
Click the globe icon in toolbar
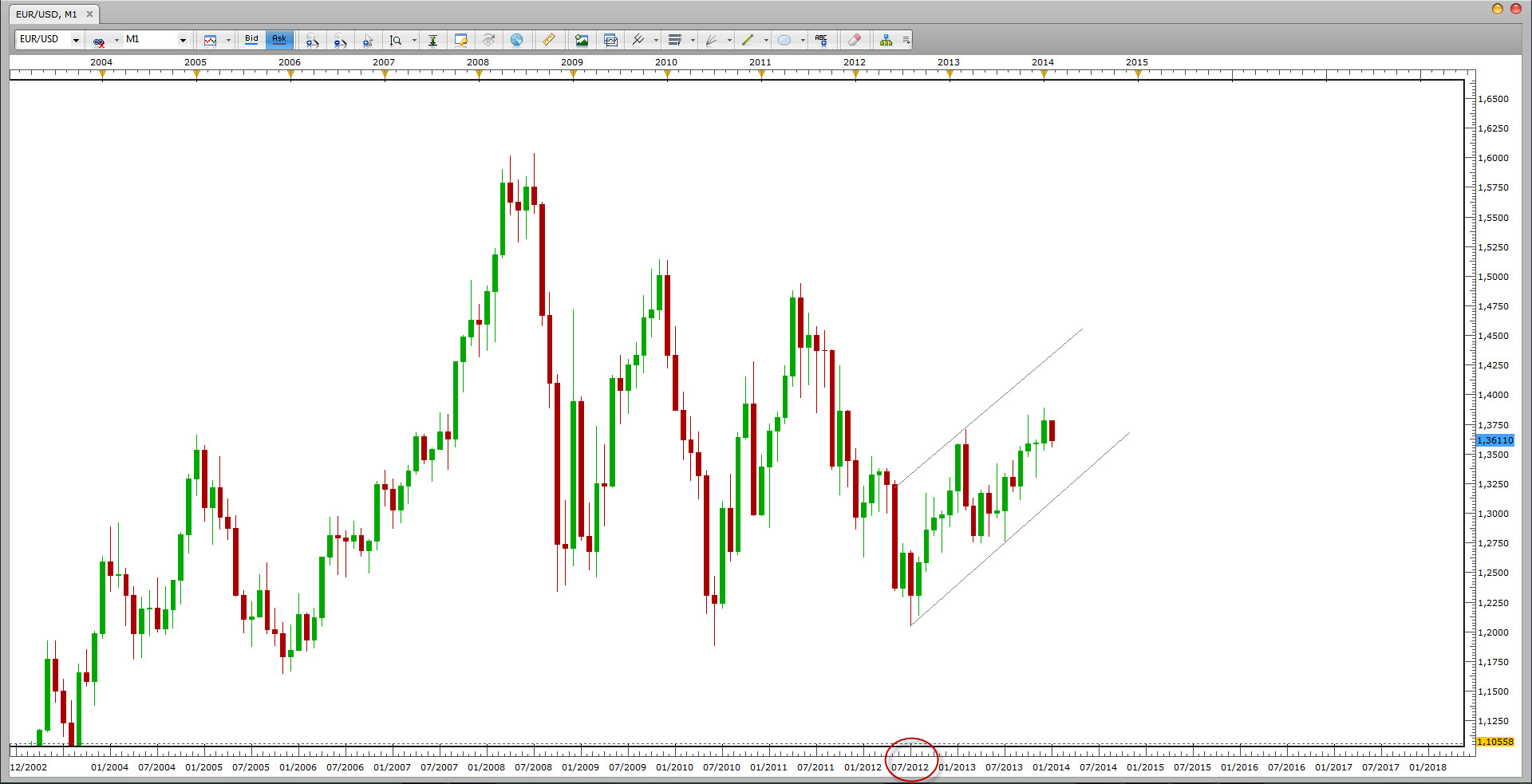pos(516,40)
